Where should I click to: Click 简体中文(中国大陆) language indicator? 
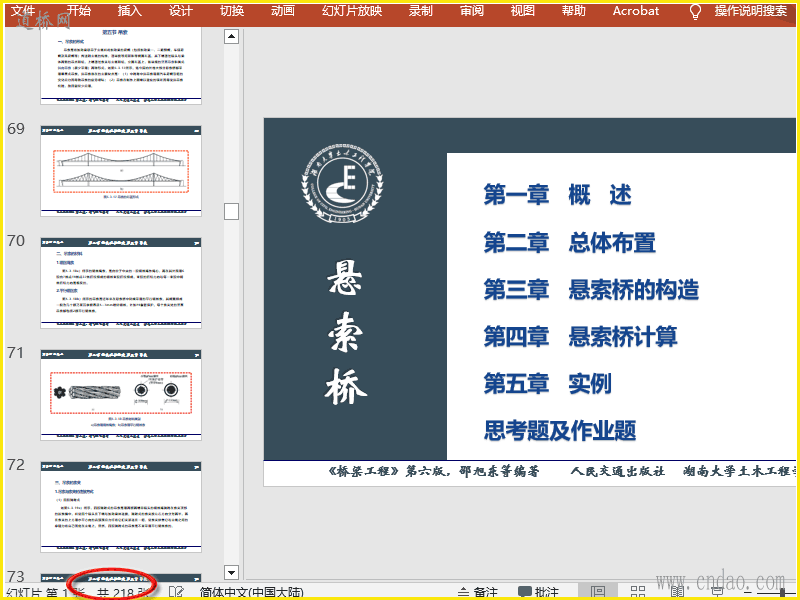coord(252,592)
